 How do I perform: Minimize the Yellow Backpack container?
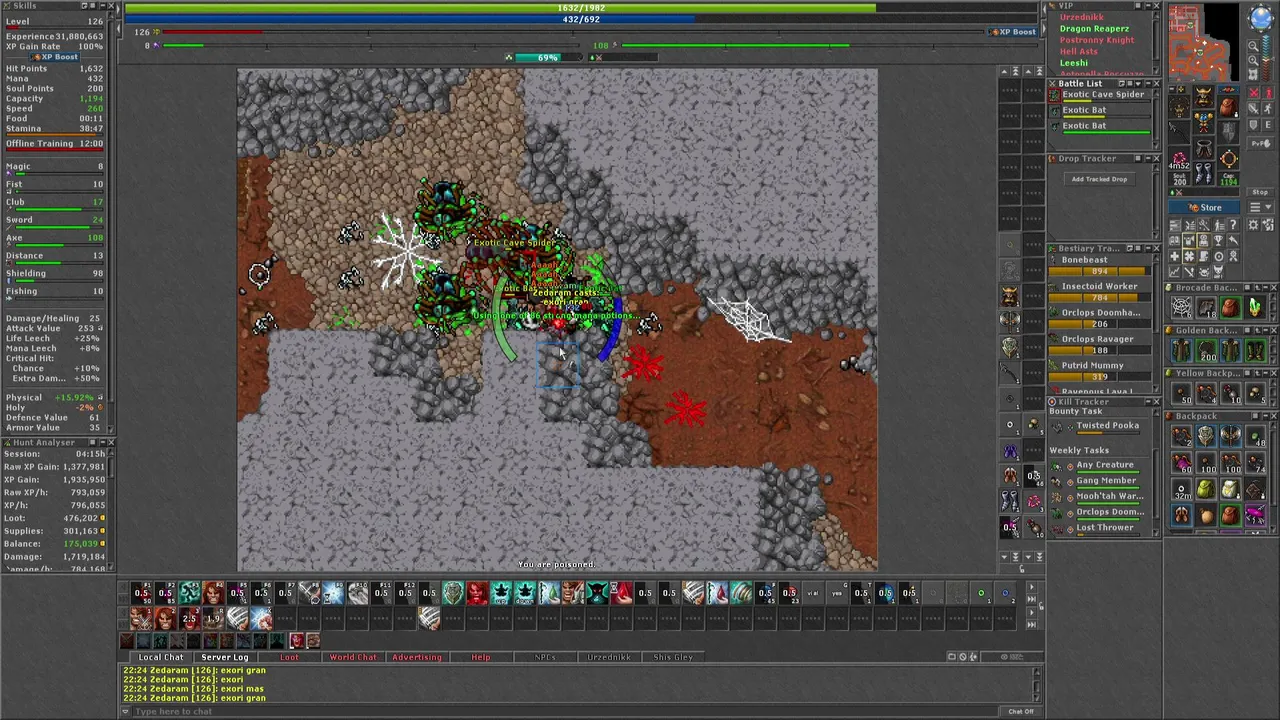pyautogui.click(x=1266, y=373)
